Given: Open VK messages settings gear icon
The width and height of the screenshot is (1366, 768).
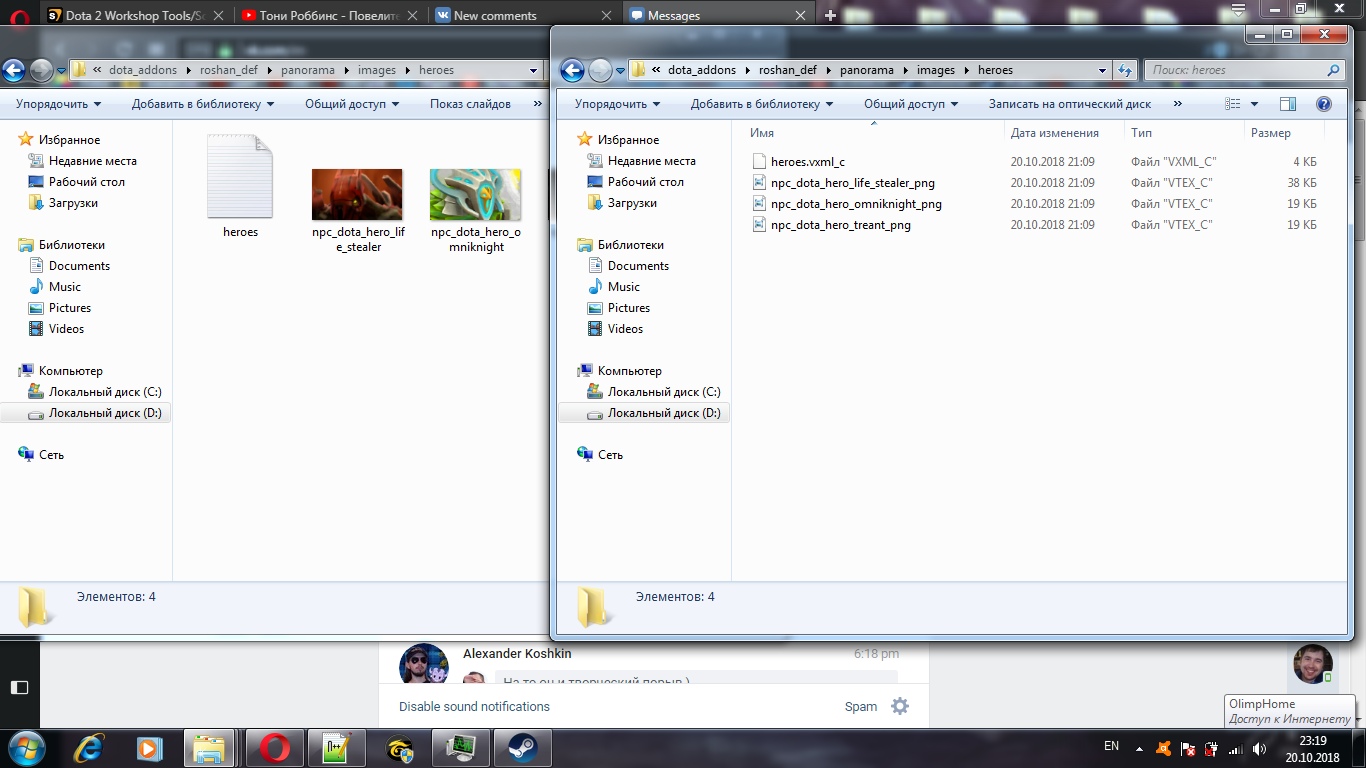Looking at the screenshot, I should click(x=900, y=706).
